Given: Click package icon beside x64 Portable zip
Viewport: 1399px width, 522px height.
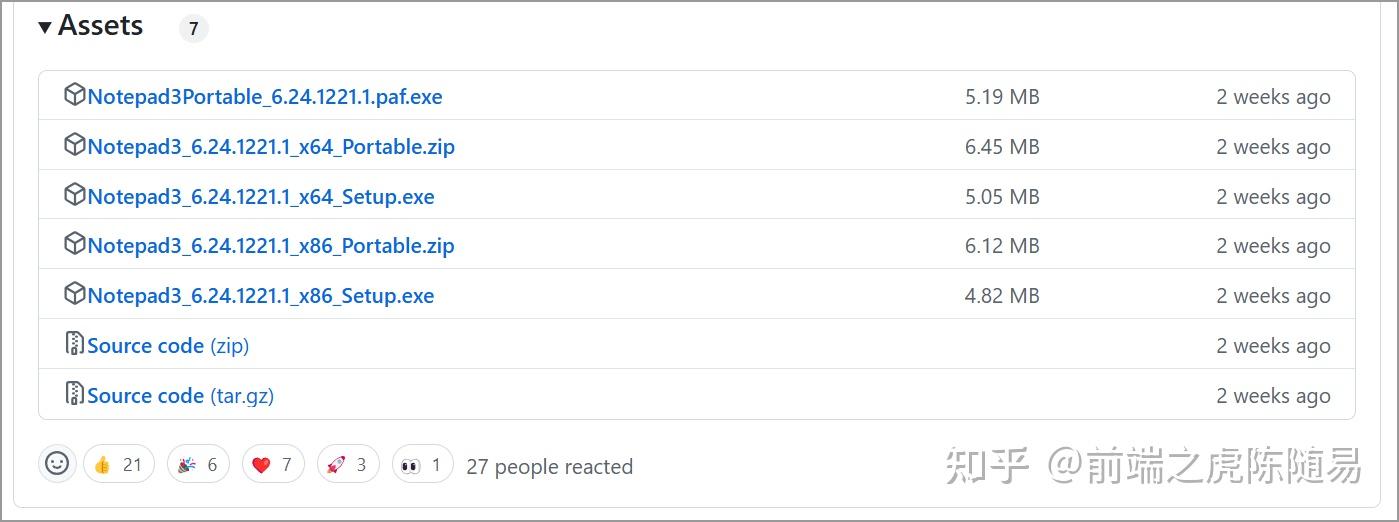Looking at the screenshot, I should coord(74,145).
